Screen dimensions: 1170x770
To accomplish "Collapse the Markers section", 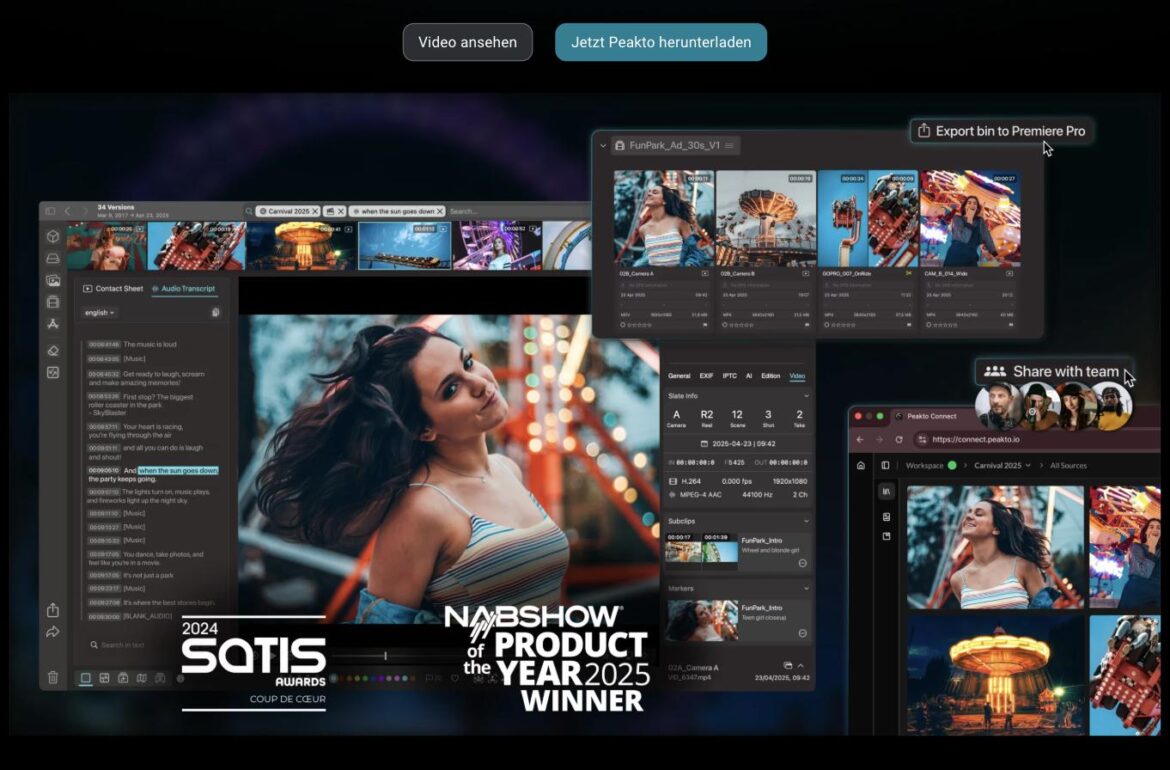I will [806, 589].
